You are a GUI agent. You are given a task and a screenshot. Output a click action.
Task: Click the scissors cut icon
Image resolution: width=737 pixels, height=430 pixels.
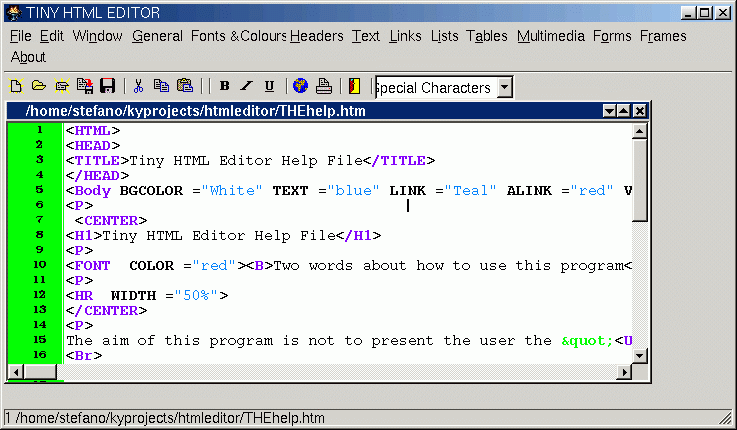[139, 87]
